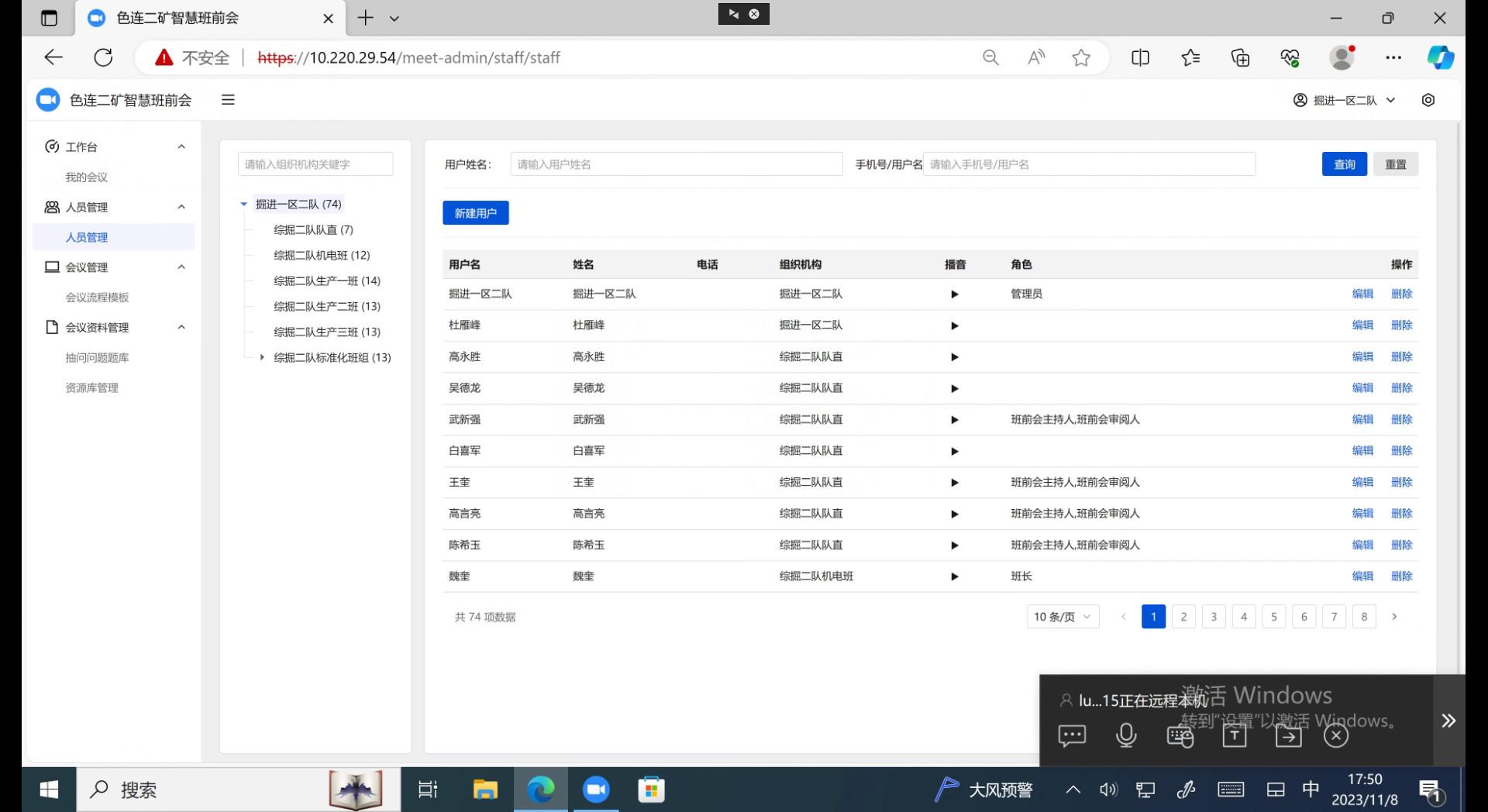Play the sound icon for 杜雁峰

(x=955, y=325)
